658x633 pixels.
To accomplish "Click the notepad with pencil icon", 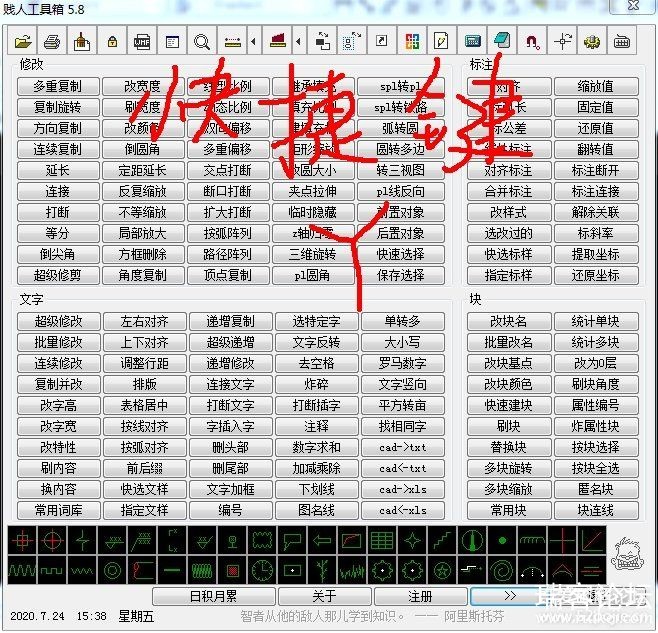I will [441, 41].
